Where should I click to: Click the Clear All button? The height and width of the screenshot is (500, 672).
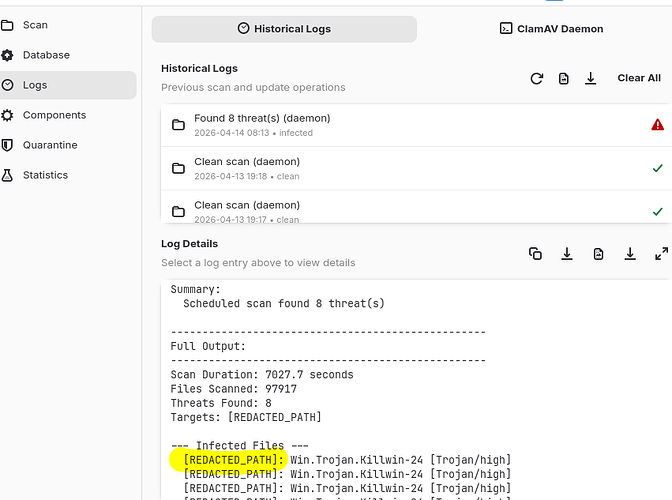click(639, 78)
